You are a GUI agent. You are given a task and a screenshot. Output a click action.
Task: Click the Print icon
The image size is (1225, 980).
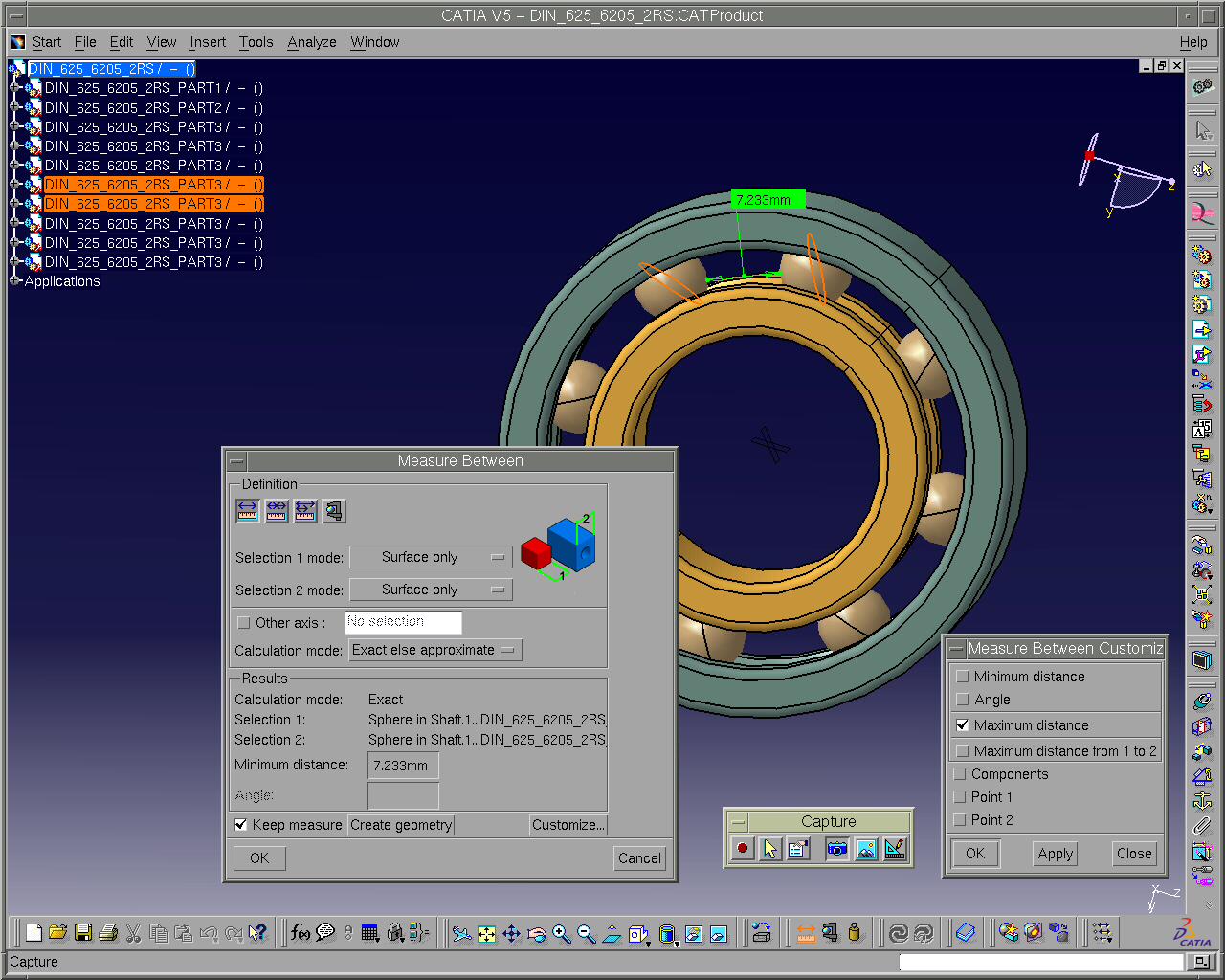(108, 932)
